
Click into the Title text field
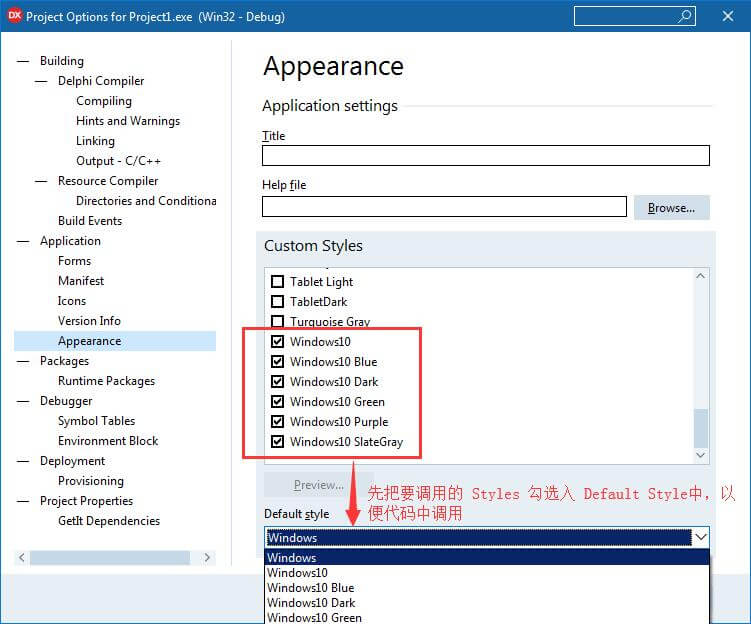click(485, 156)
